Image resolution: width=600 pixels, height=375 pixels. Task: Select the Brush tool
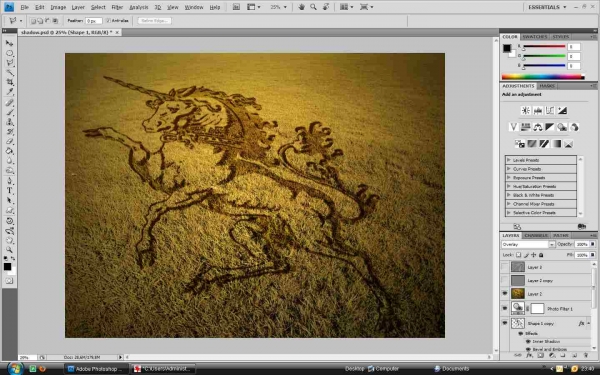click(x=10, y=112)
